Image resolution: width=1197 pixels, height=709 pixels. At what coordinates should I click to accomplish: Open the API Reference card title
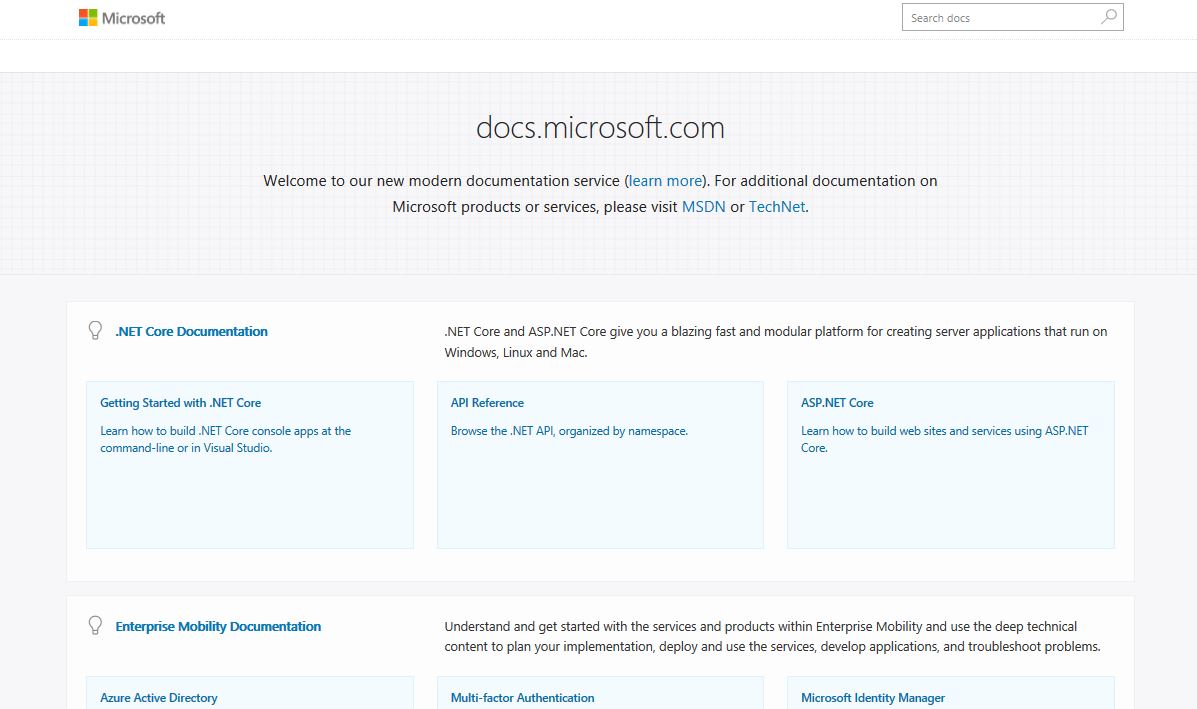coord(487,403)
